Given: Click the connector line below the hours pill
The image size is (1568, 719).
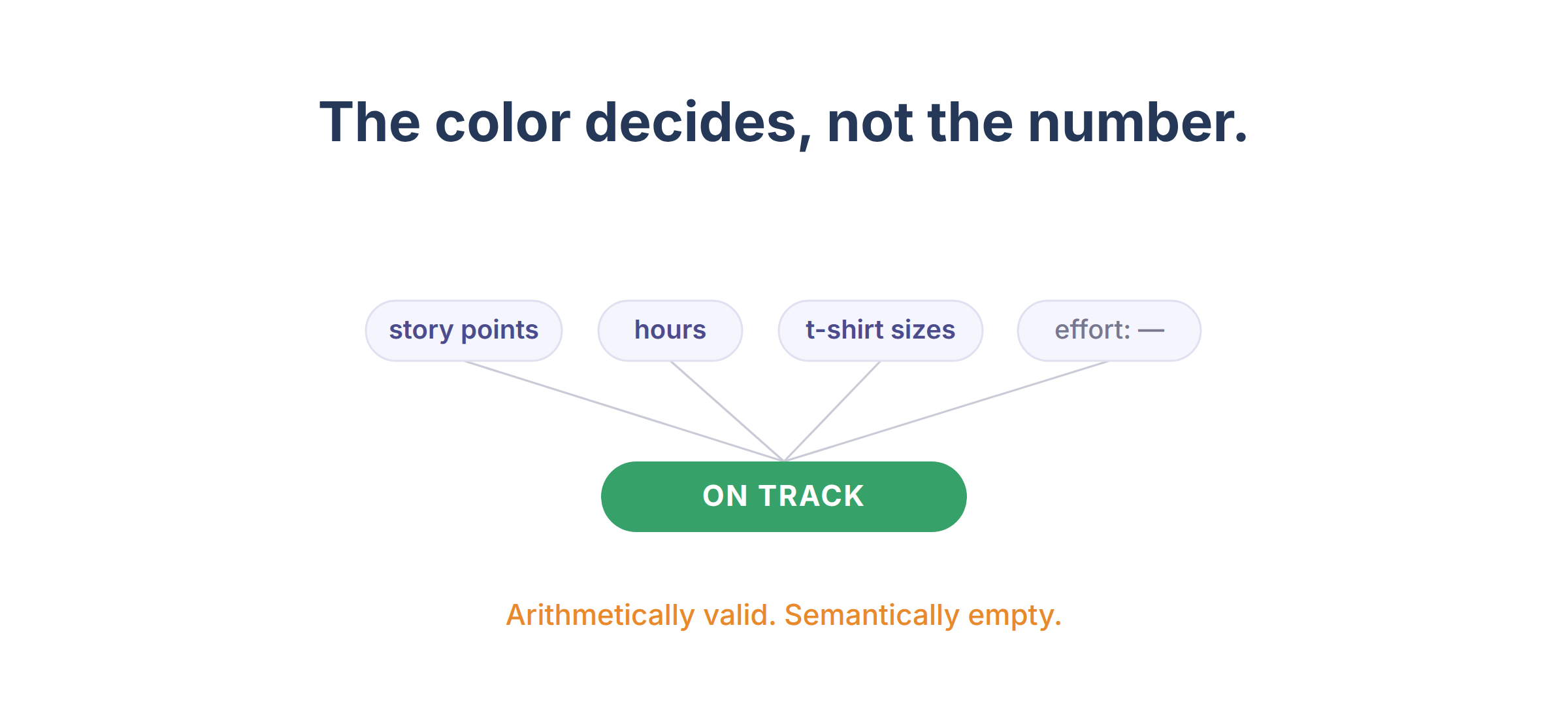Looking at the screenshot, I should coord(727,411).
